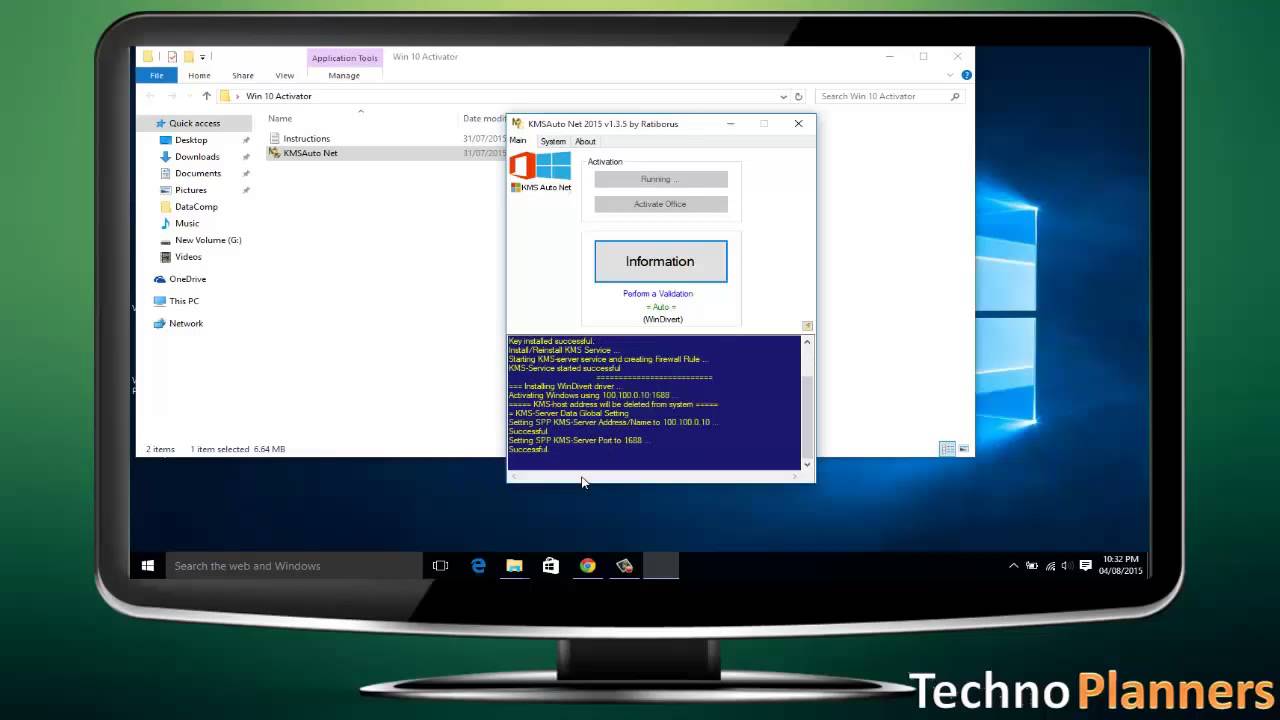Open Task View on the taskbar

click(x=440, y=566)
